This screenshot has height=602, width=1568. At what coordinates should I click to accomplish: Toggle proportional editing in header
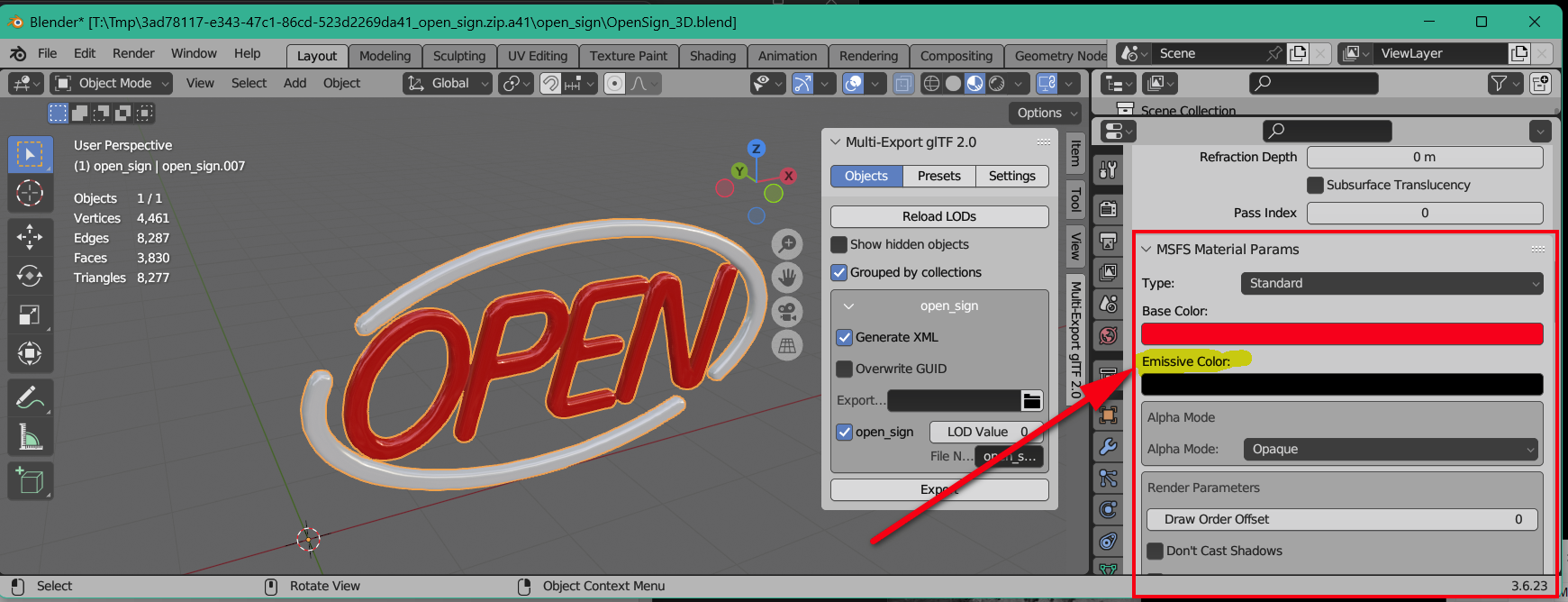pos(615,83)
